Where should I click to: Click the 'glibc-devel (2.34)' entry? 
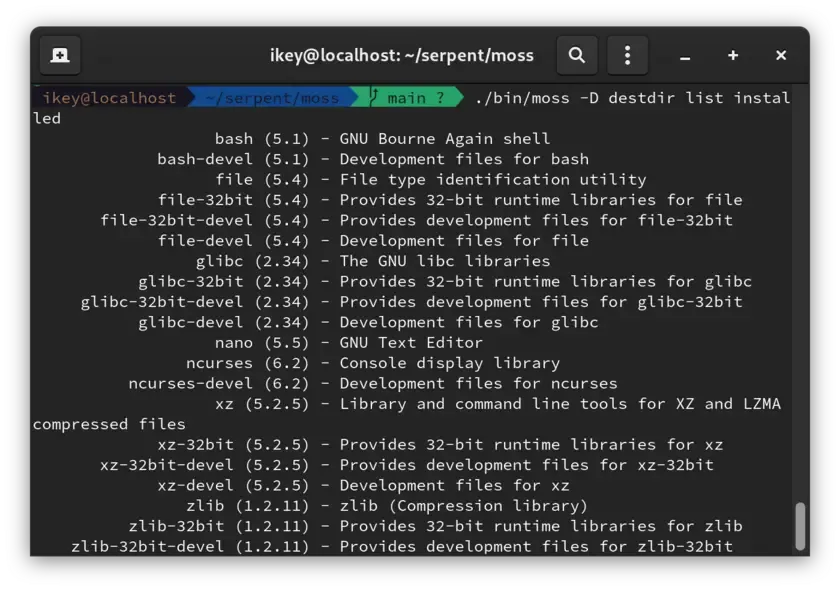click(223, 322)
